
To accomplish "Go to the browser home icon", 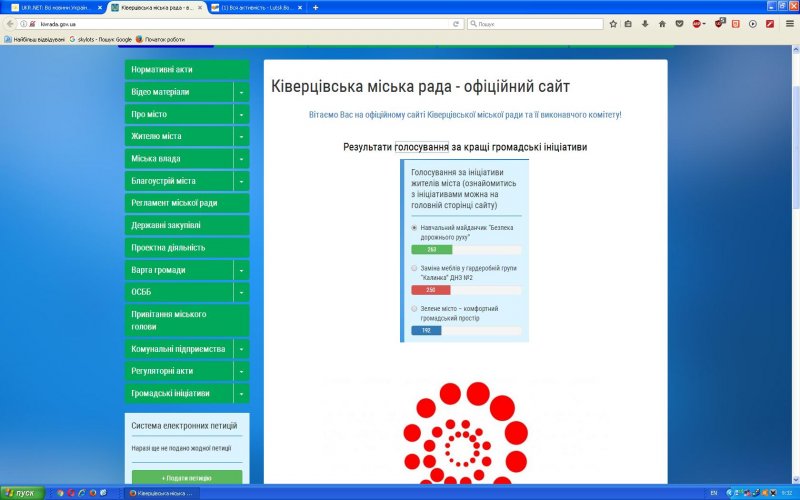I will (x=661, y=23).
